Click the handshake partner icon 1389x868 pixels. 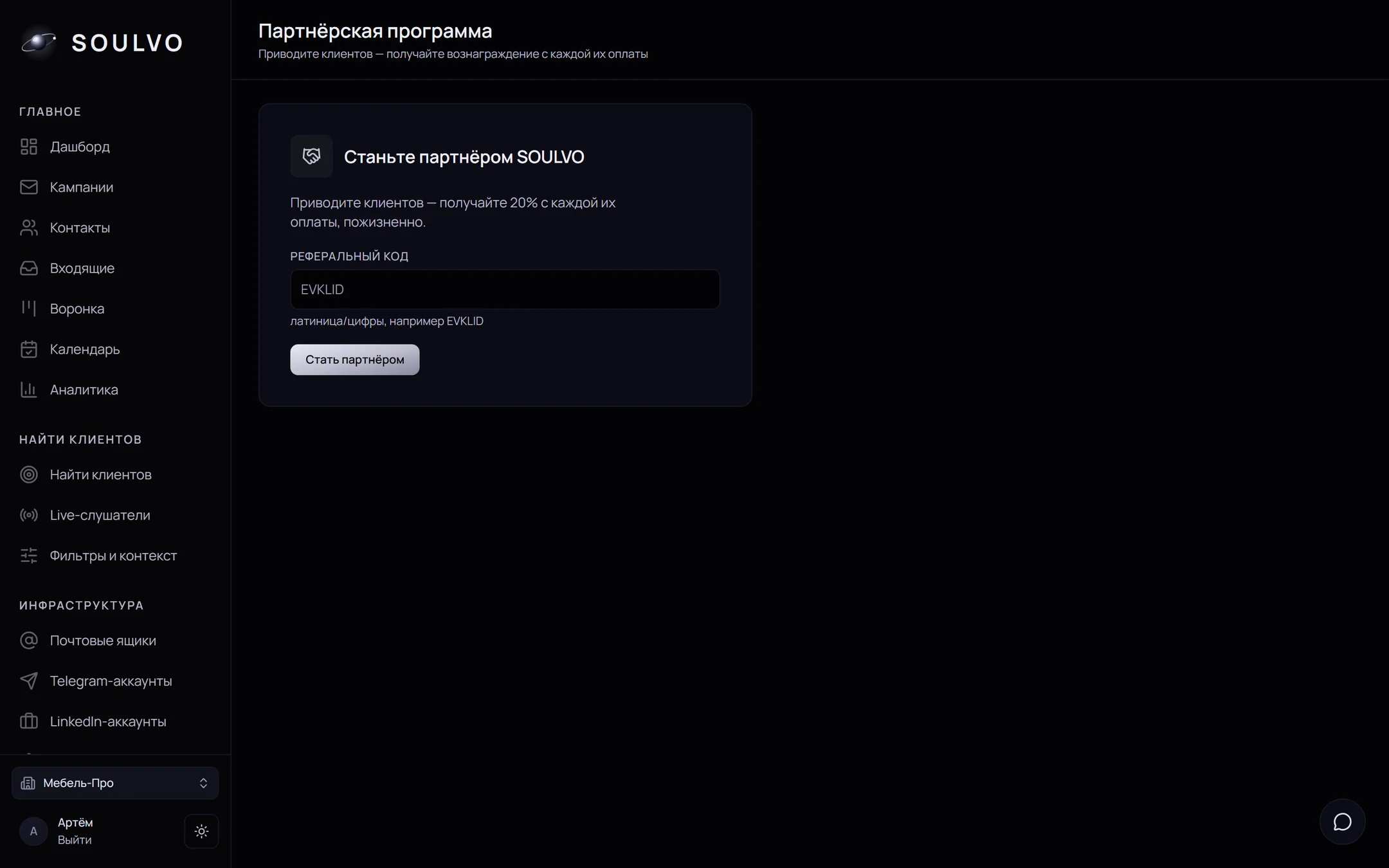tap(311, 156)
